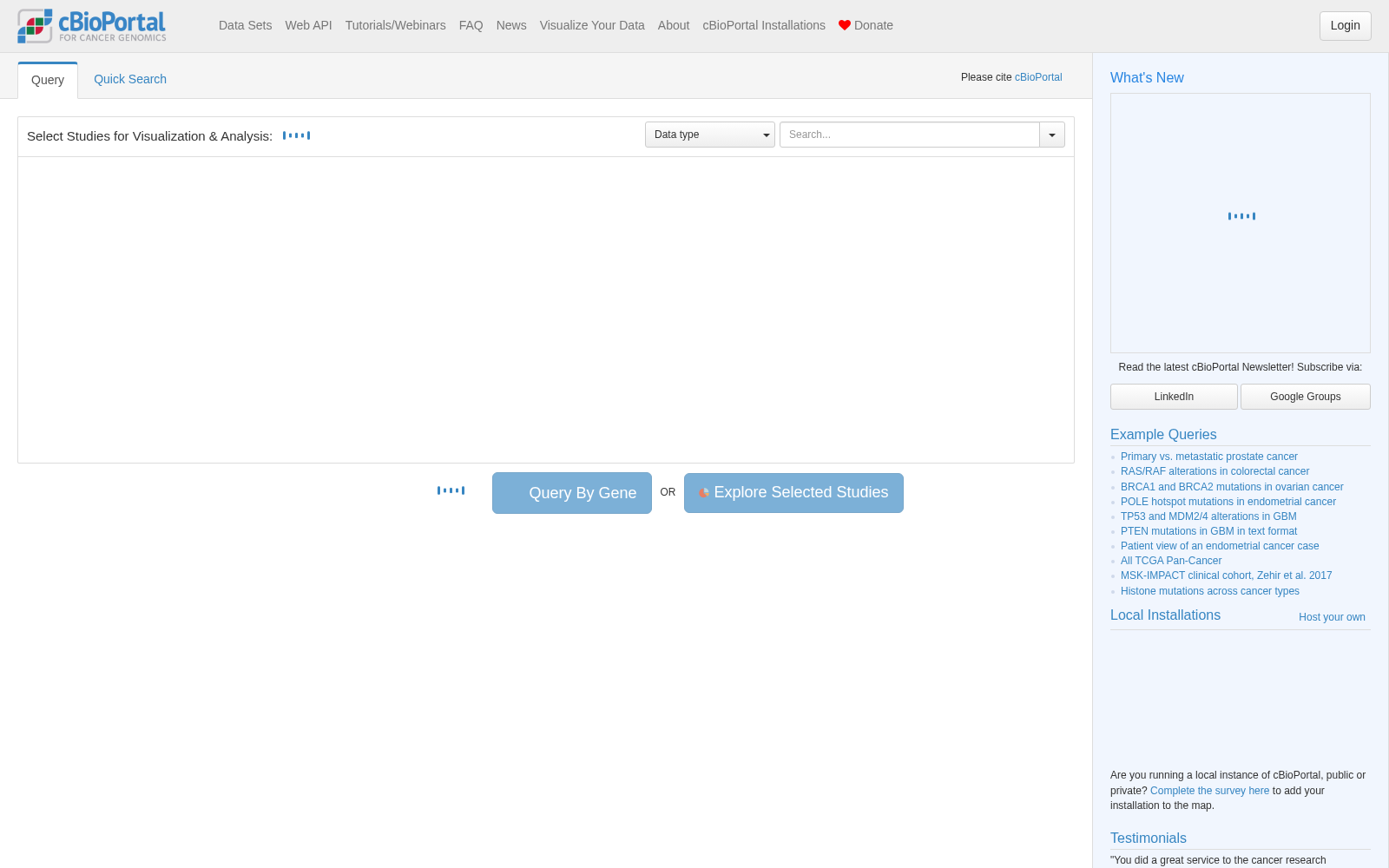Image resolution: width=1389 pixels, height=868 pixels.
Task: Open Visualize Your Data
Action: pyautogui.click(x=592, y=25)
